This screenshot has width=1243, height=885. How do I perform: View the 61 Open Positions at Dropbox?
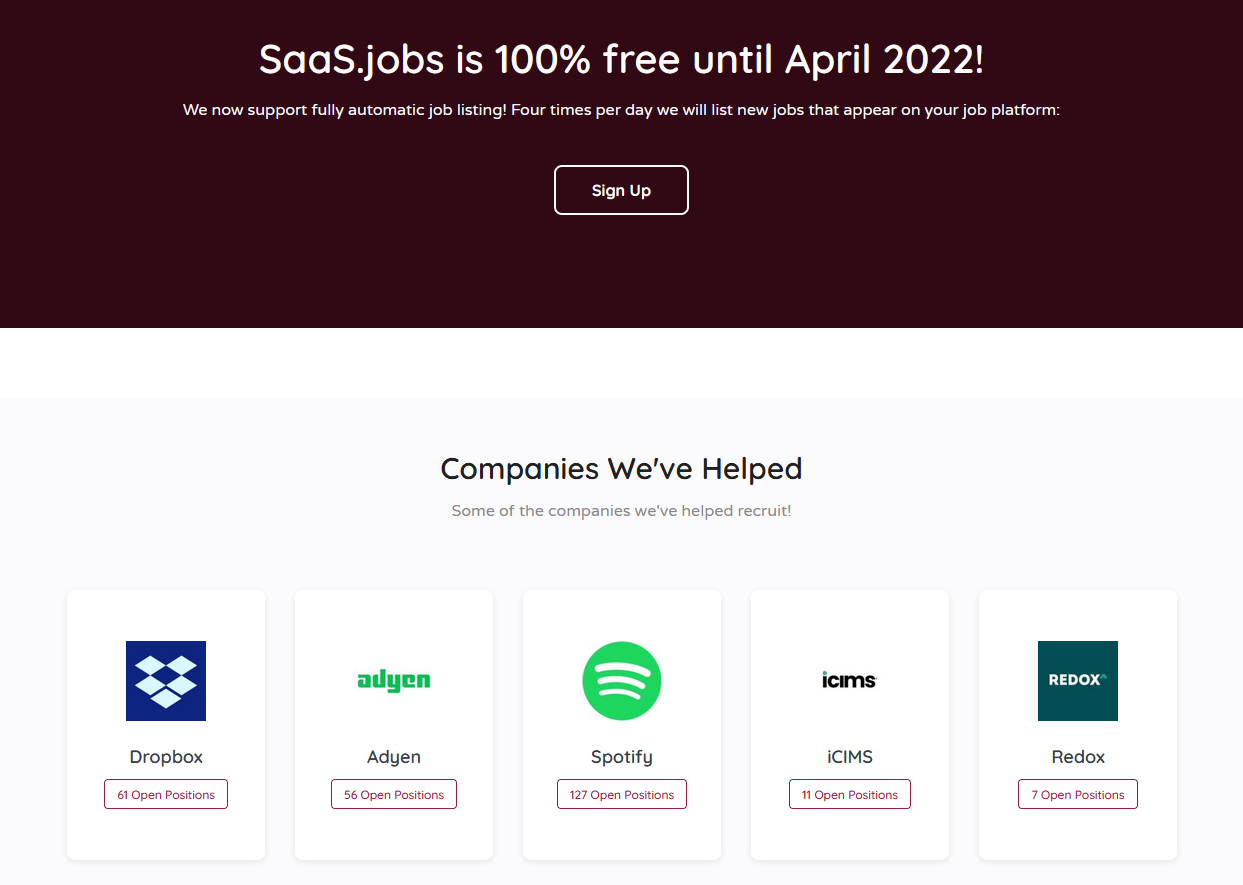click(x=165, y=793)
